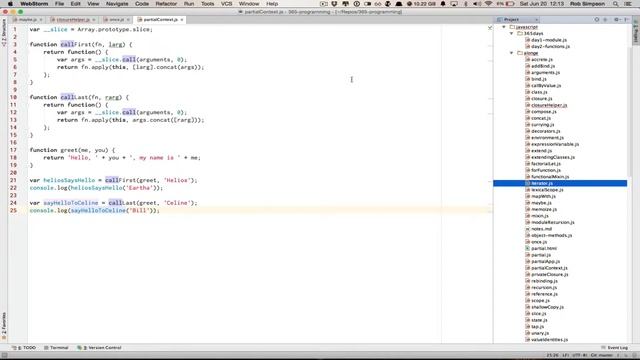Open Project panel settings gear
640x360 pixels.
pos(617,20)
